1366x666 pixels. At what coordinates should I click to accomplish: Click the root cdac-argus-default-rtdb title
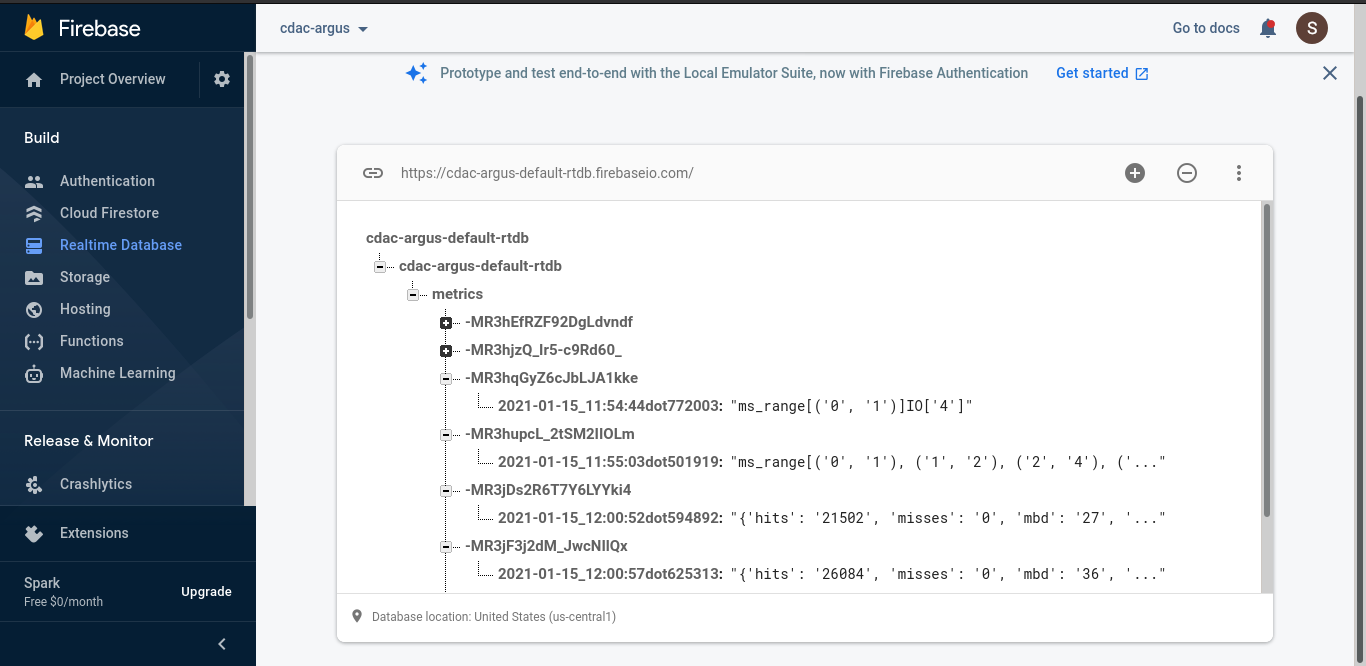(x=447, y=238)
